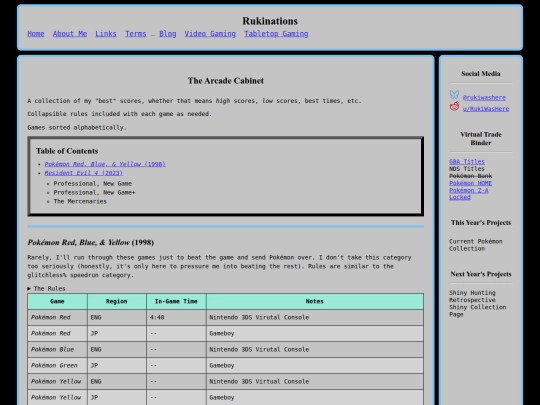The image size is (540, 405).
Task: Open the Terms navigation link
Action: coord(136,34)
